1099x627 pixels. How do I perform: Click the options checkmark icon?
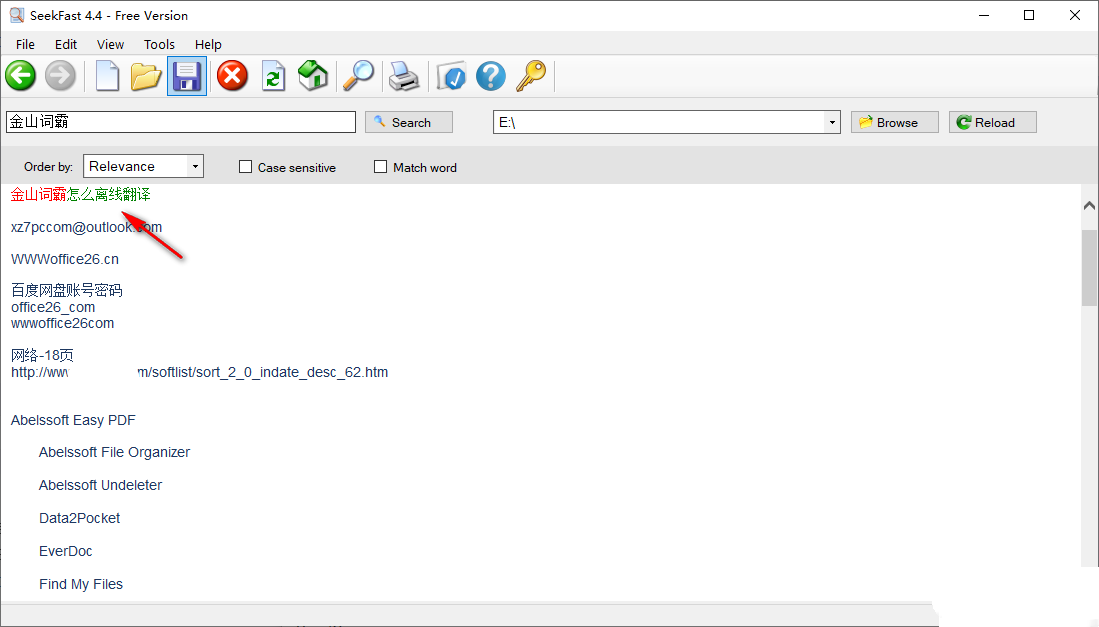tap(451, 76)
